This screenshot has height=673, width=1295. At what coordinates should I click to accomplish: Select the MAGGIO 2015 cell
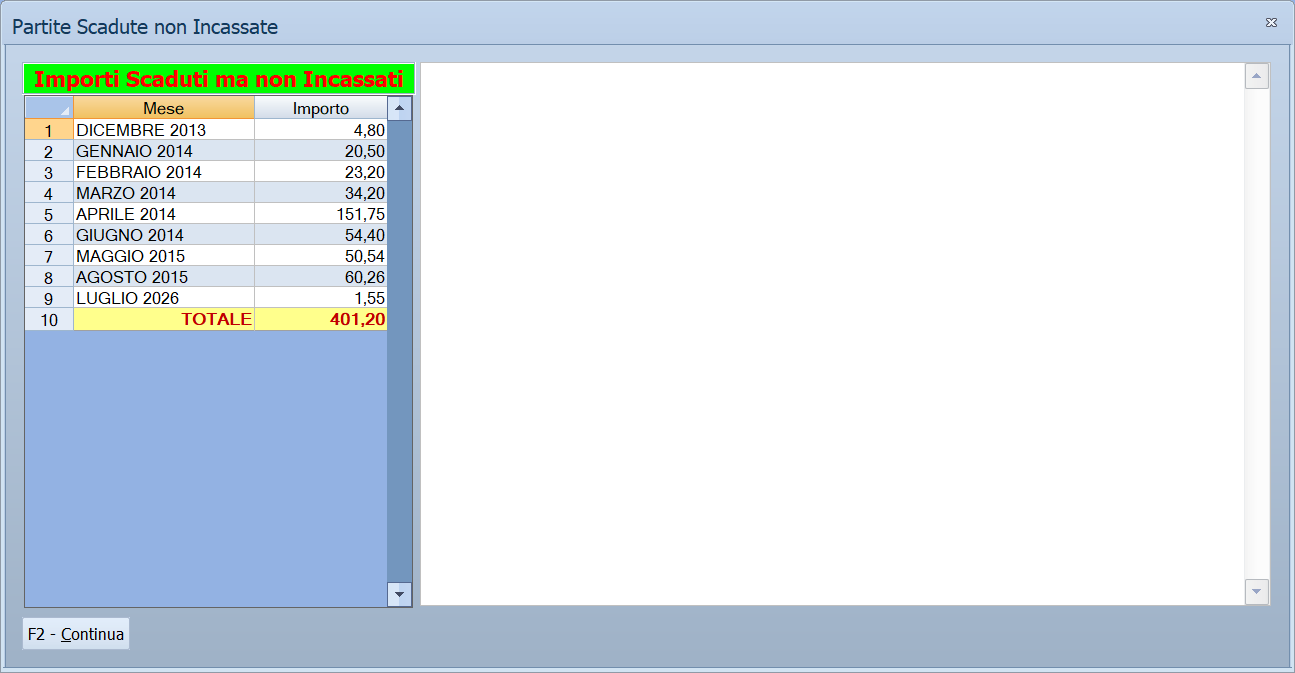(x=164, y=256)
